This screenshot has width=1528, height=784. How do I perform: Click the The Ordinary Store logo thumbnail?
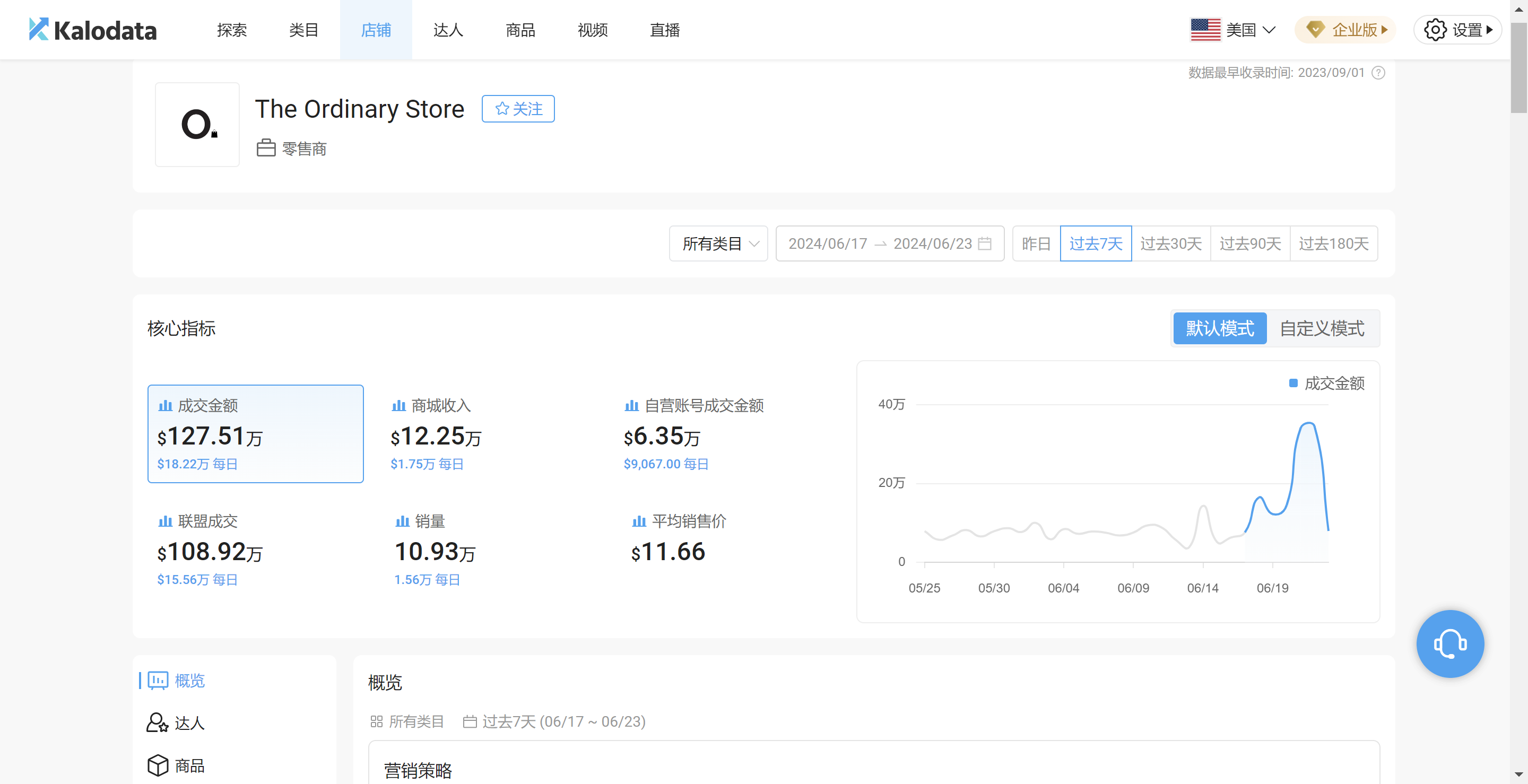point(197,125)
